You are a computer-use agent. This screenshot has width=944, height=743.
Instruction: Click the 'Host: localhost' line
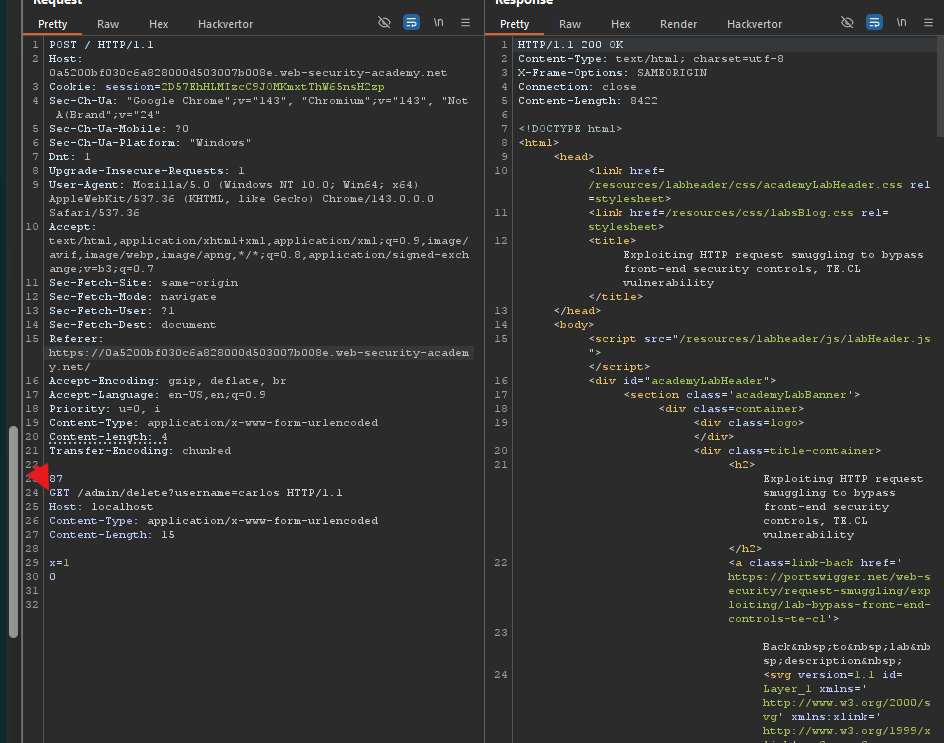tap(101, 506)
